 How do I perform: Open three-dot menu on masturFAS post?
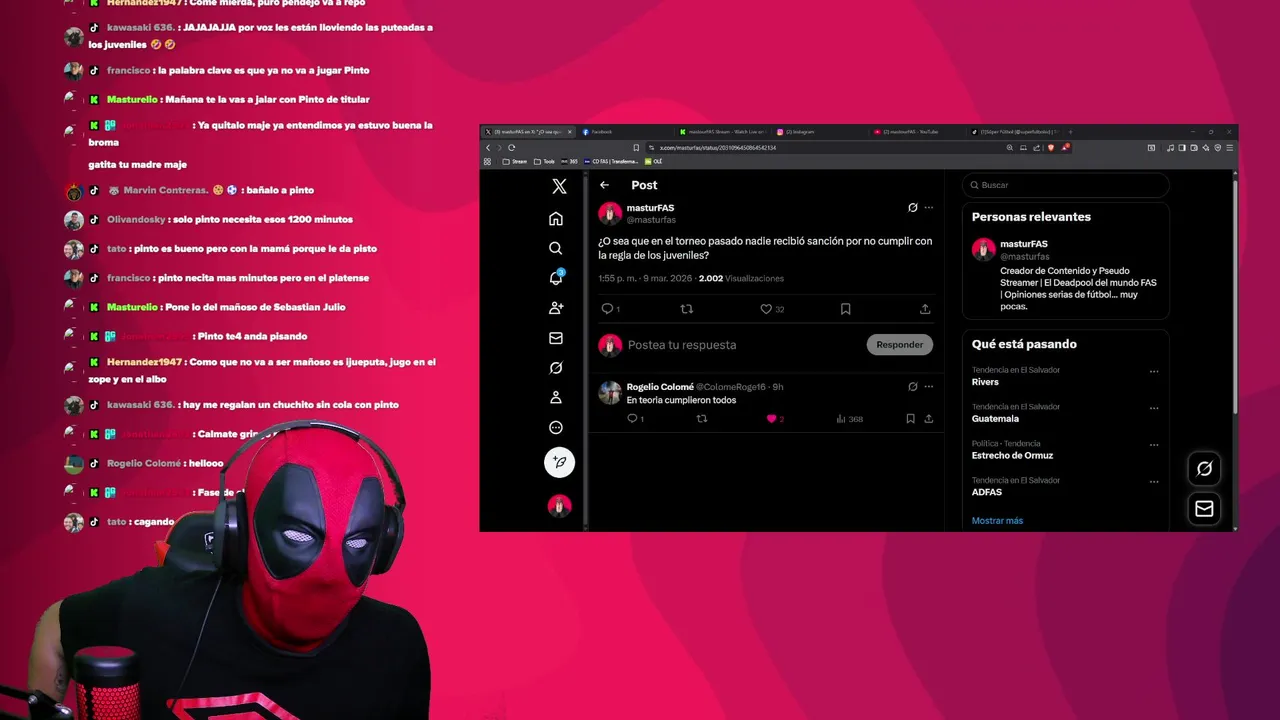click(929, 208)
